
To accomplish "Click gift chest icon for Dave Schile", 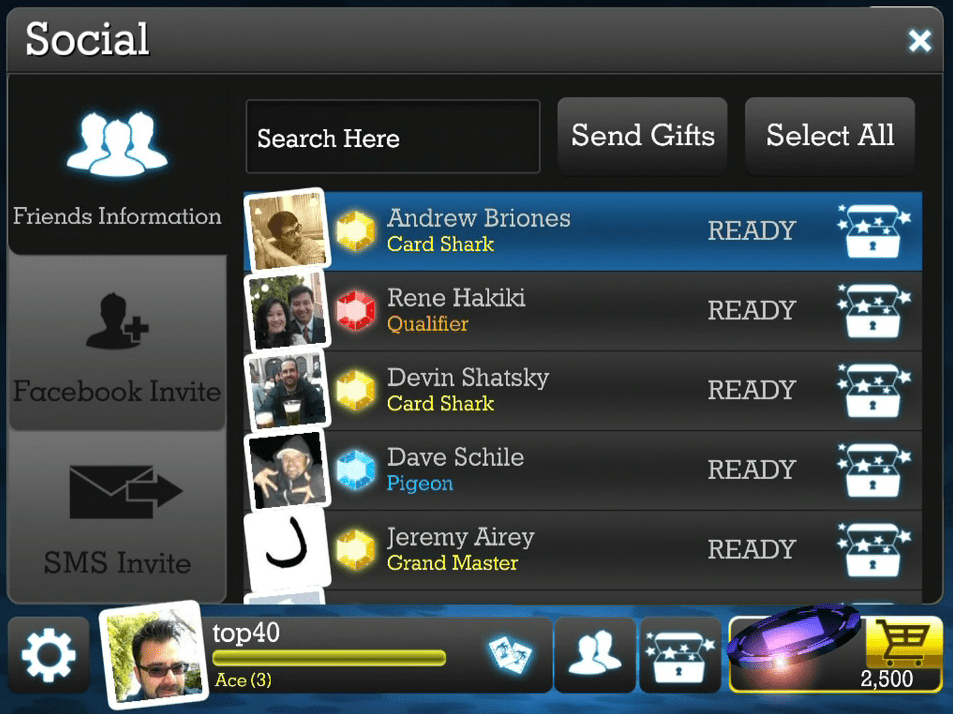I will (873, 470).
